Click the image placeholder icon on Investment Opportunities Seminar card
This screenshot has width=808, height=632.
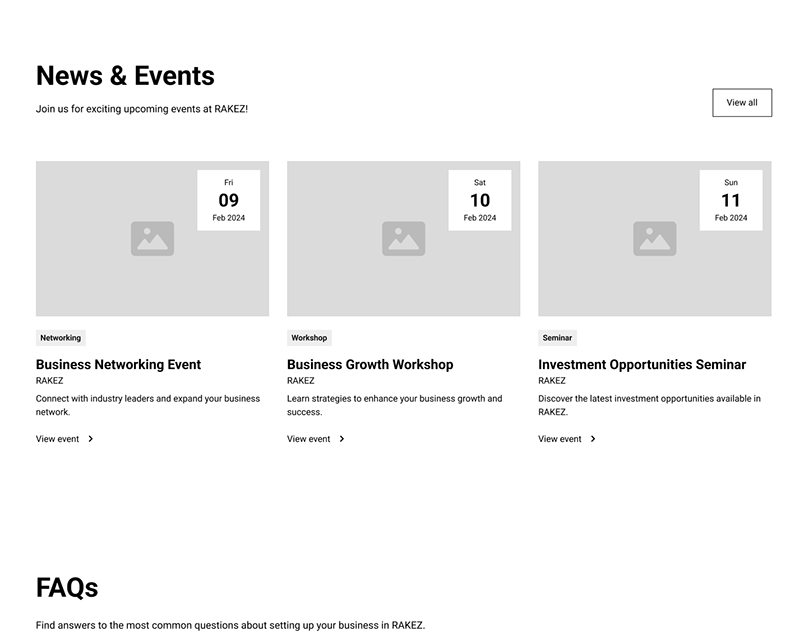pyautogui.click(x=654, y=238)
